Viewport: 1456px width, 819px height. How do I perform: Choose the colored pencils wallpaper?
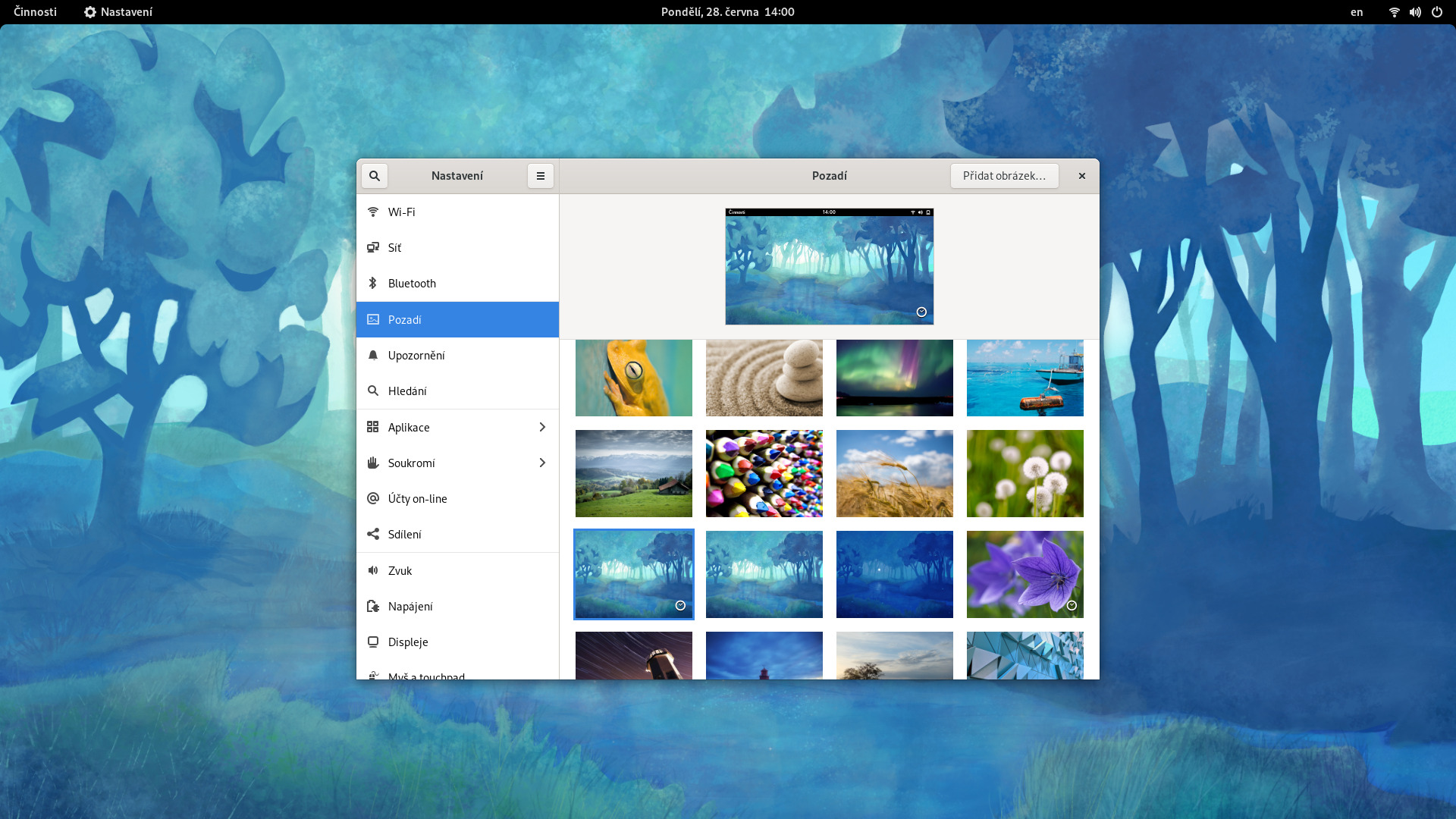pos(764,474)
